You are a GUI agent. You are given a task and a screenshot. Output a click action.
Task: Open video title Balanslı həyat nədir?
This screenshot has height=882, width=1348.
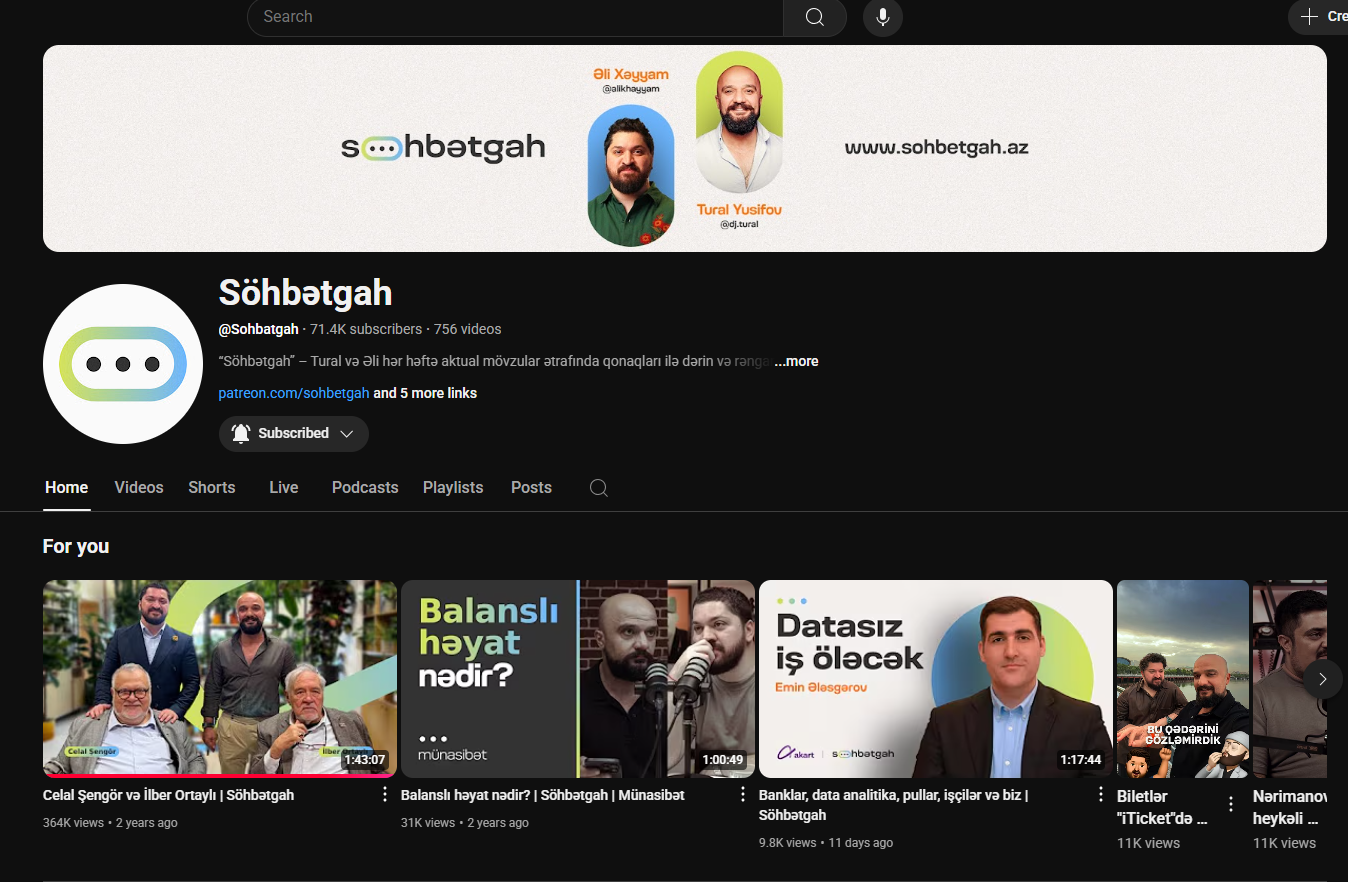click(542, 795)
